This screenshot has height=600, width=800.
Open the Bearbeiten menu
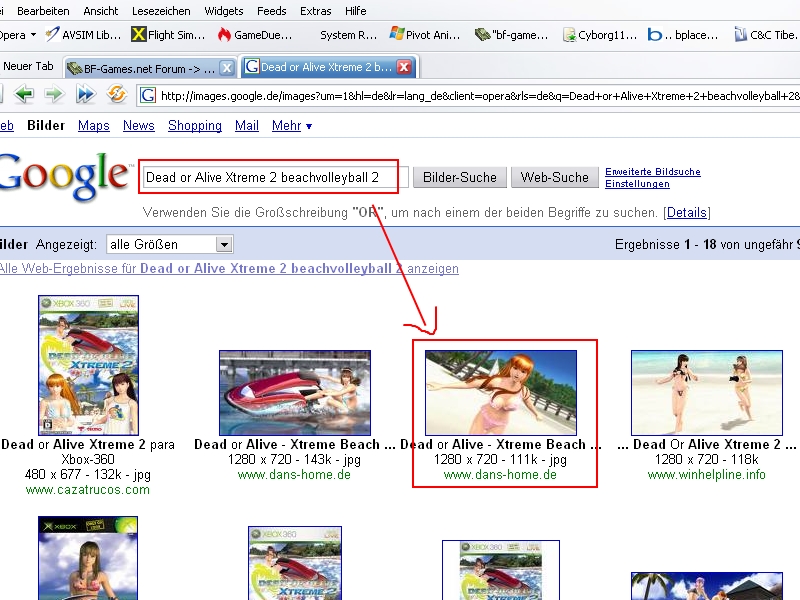pos(43,11)
